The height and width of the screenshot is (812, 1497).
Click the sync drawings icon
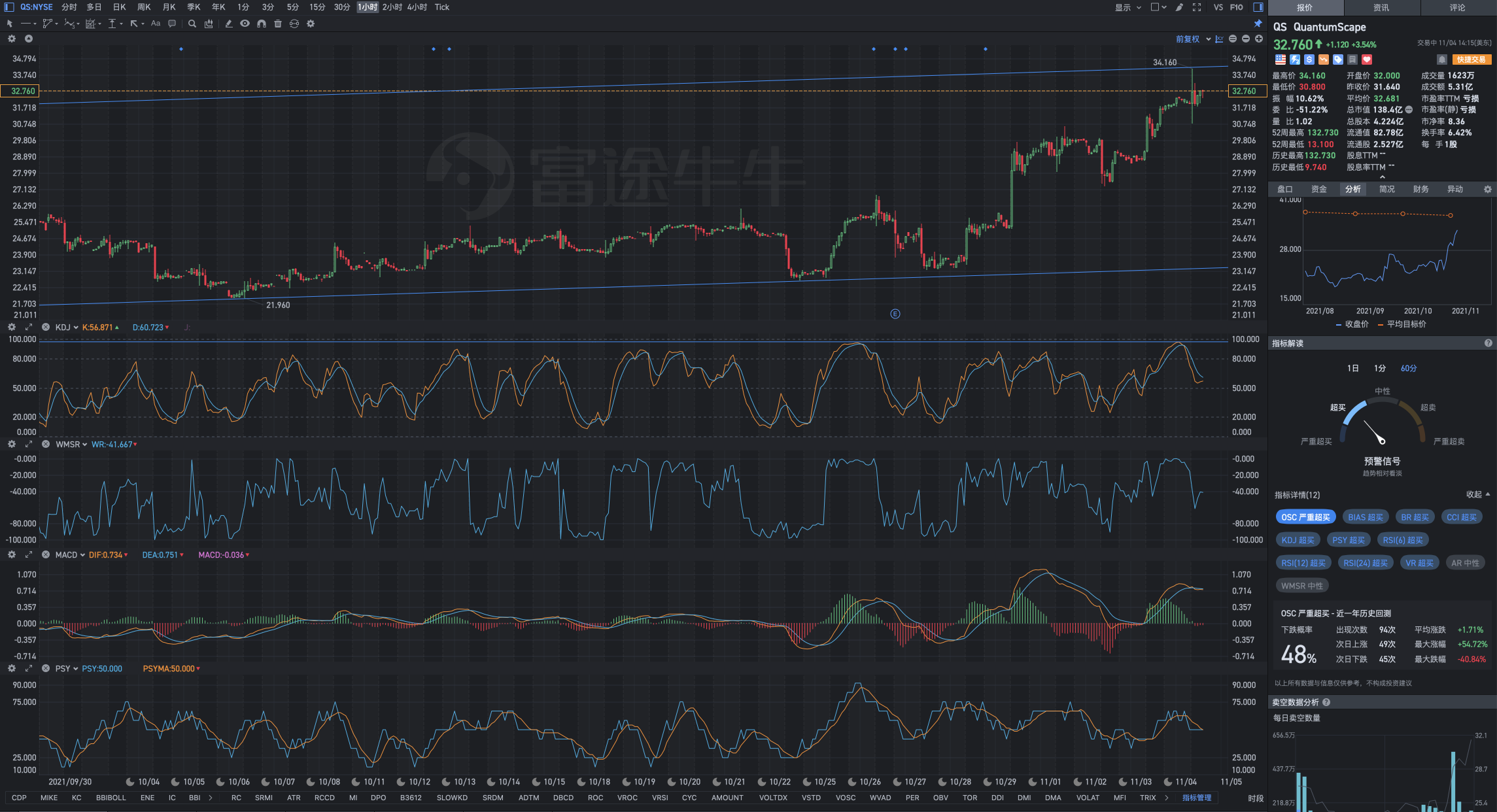coord(294,24)
